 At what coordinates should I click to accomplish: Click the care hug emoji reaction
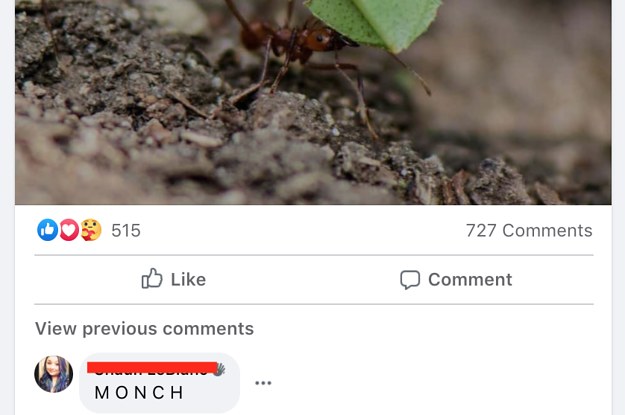coord(91,230)
